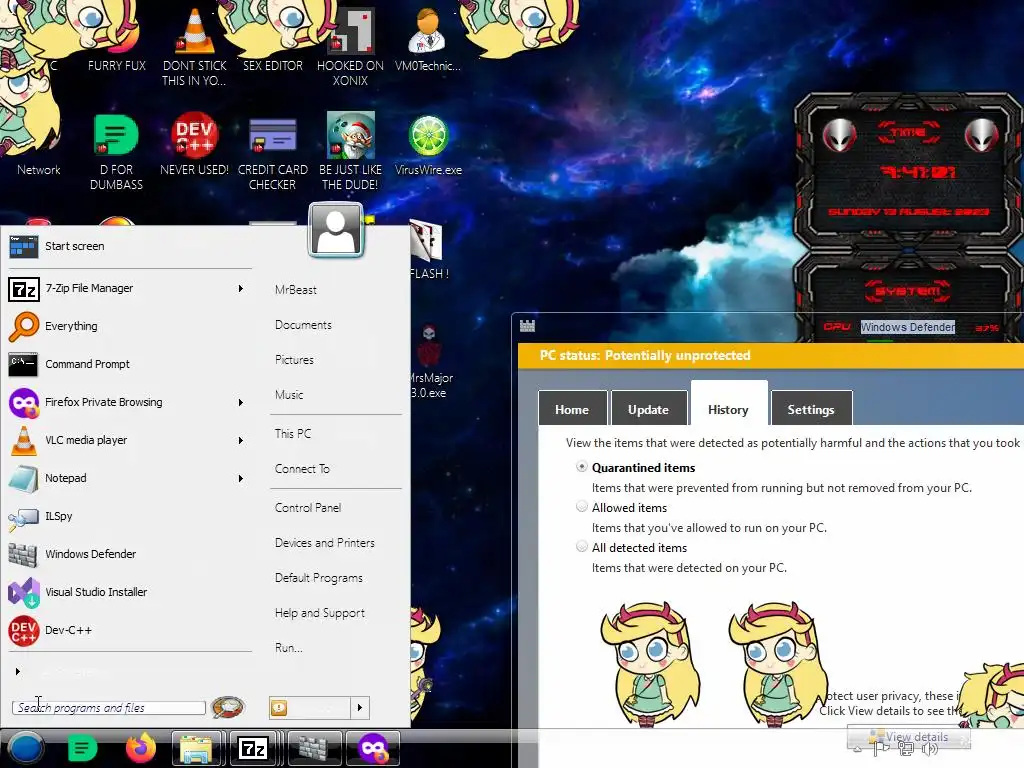Open Music from Start menu
1024x768 pixels.
pyautogui.click(x=289, y=394)
